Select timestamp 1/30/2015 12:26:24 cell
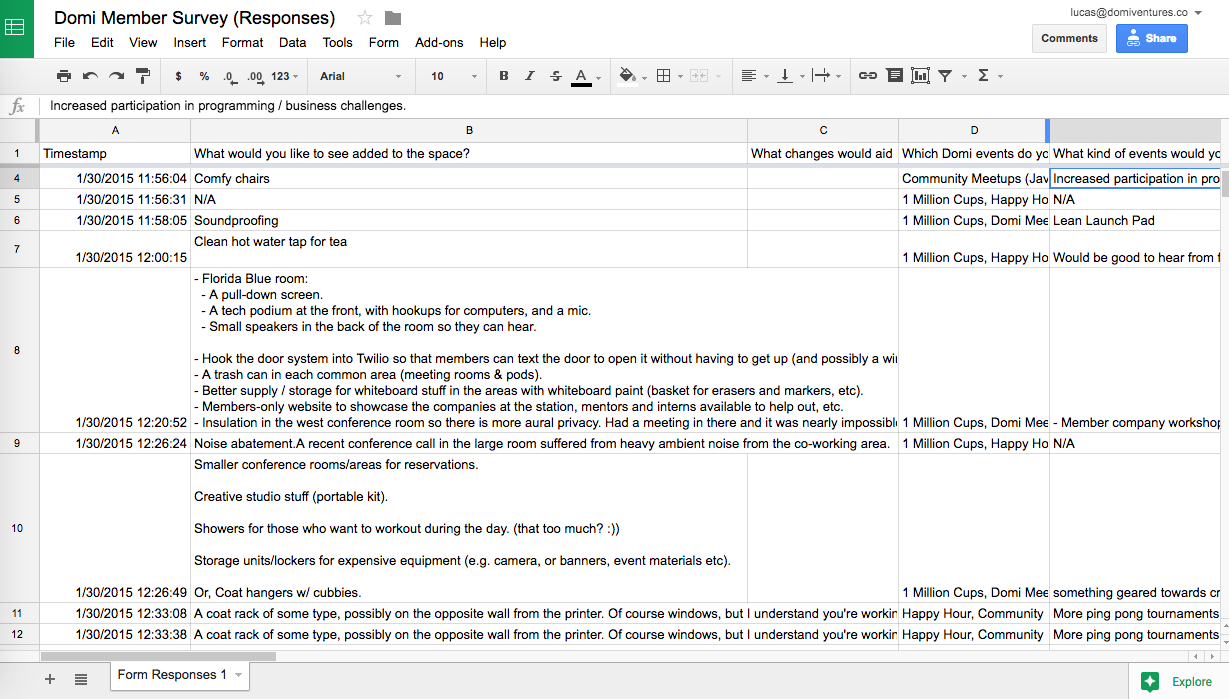The image size is (1229, 699). coord(114,443)
